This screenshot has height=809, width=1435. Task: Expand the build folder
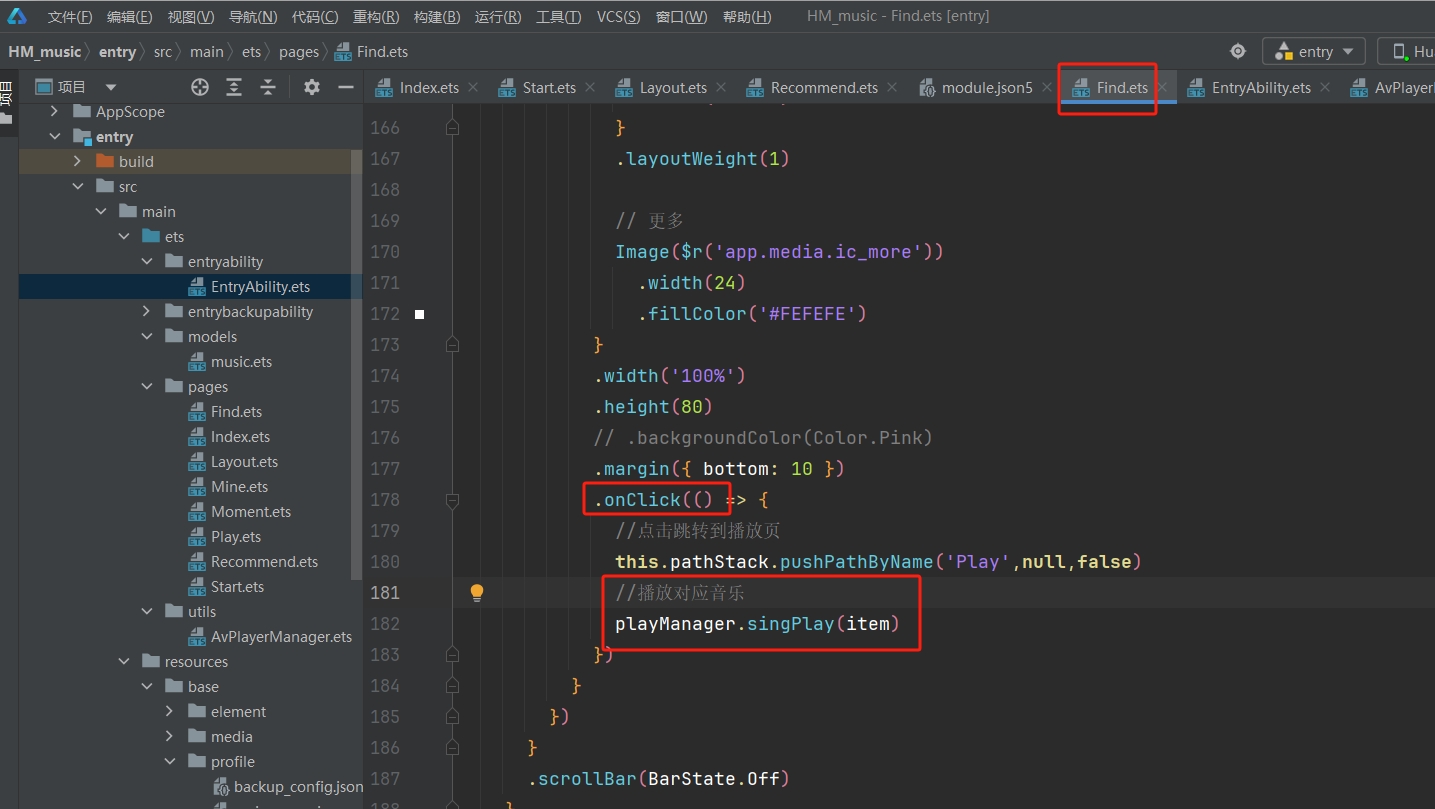[78, 161]
